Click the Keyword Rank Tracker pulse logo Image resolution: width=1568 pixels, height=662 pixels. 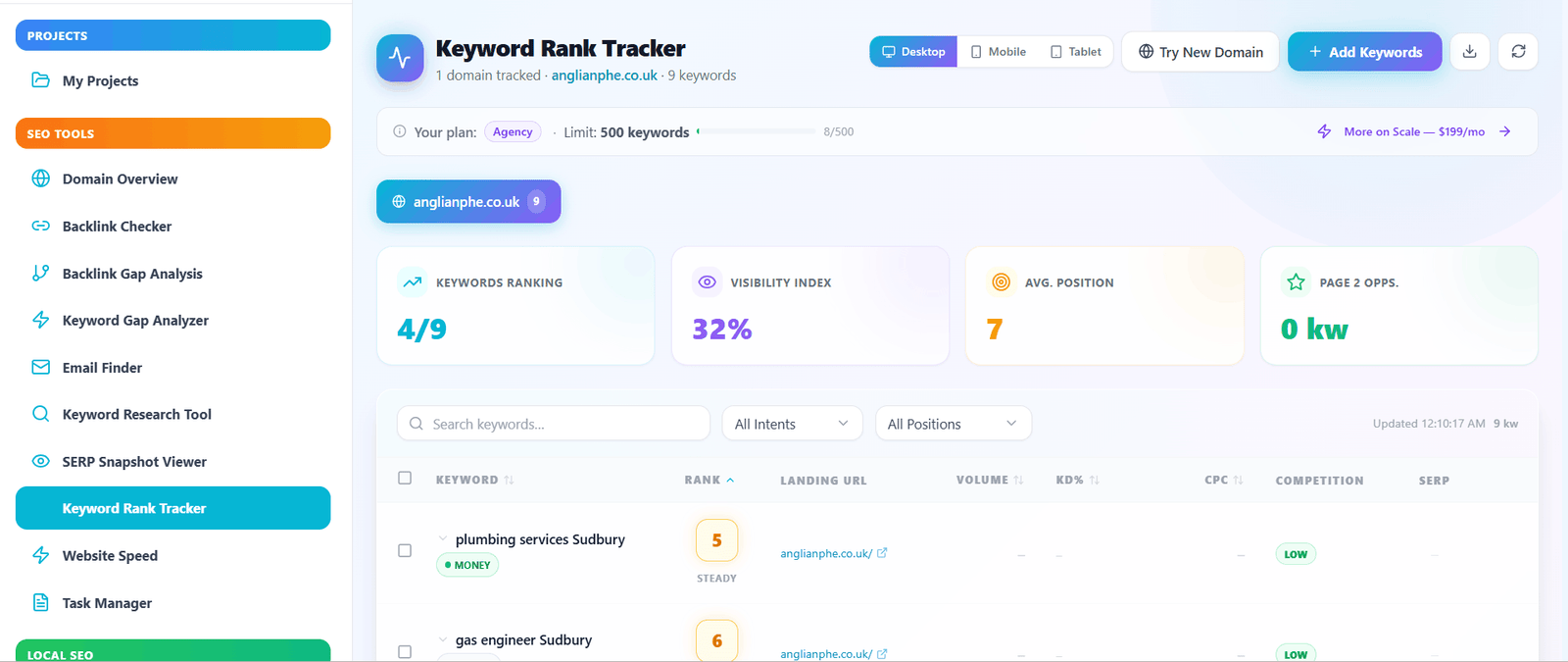400,58
